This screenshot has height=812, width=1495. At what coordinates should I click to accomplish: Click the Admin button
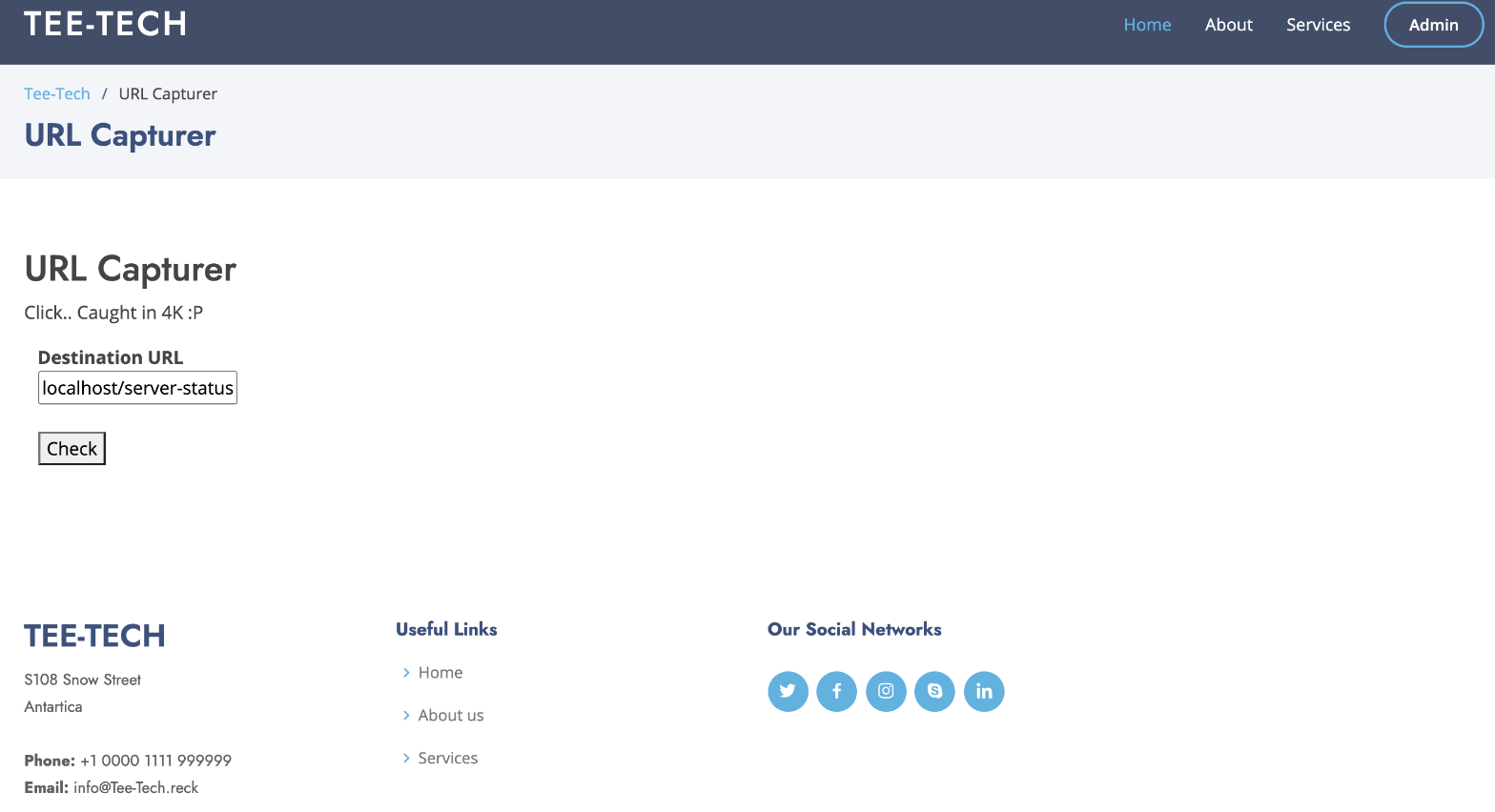pos(1433,25)
